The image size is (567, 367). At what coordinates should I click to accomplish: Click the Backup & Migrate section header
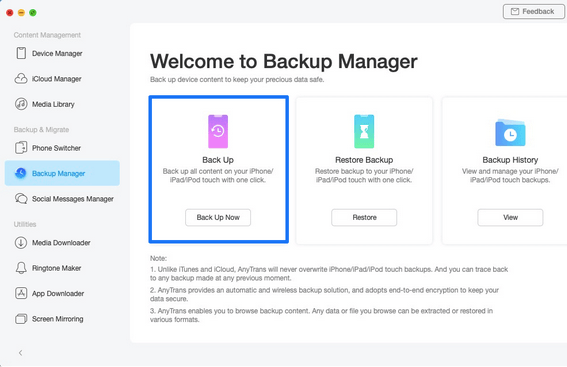tap(41, 129)
